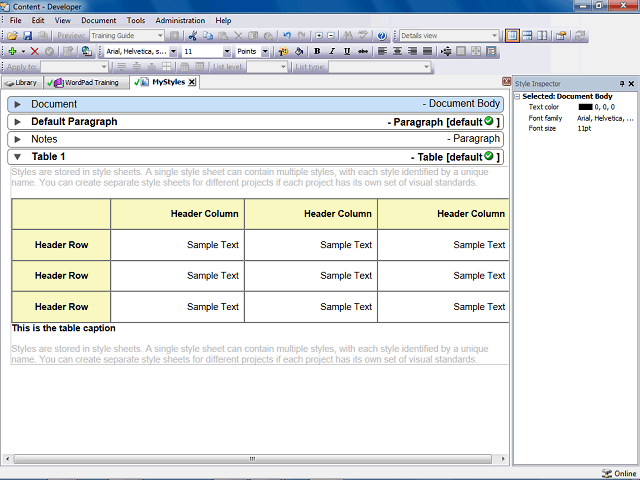Click the scroll right arrow of horizontal scrollbar
The height and width of the screenshot is (480, 640).
(x=503, y=459)
